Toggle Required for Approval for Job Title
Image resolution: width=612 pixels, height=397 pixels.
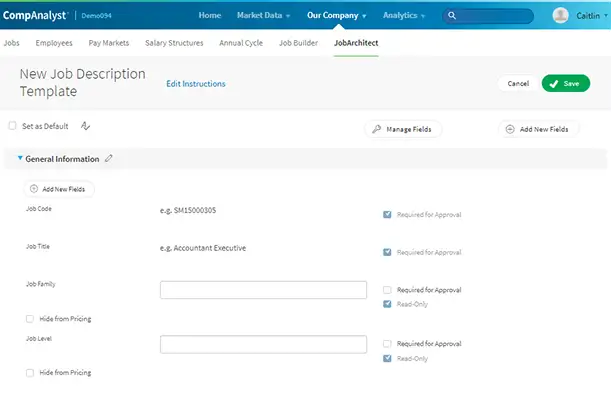pos(387,252)
